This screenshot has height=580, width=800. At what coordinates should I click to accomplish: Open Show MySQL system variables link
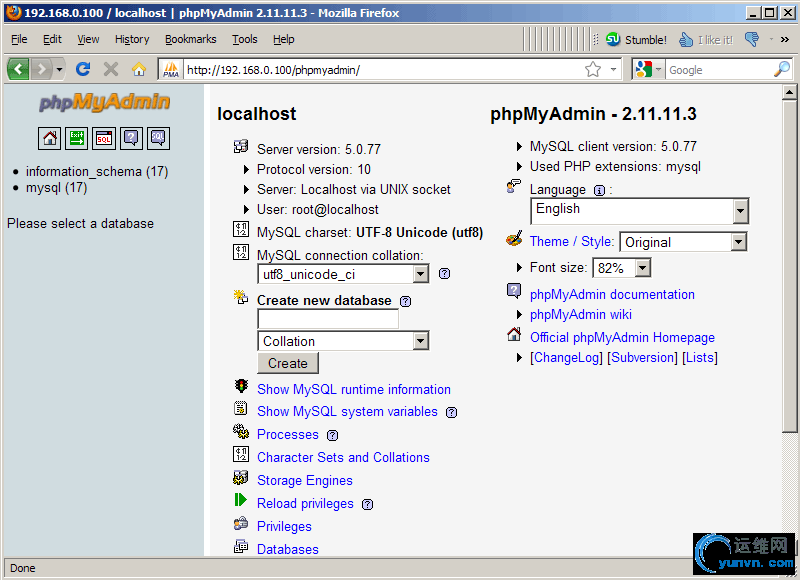[x=347, y=412]
